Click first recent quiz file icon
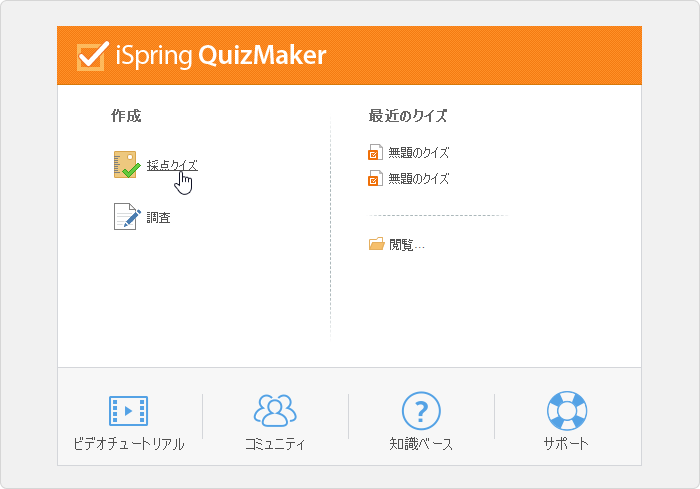Viewport: 700px width, 489px height. pyautogui.click(x=375, y=152)
